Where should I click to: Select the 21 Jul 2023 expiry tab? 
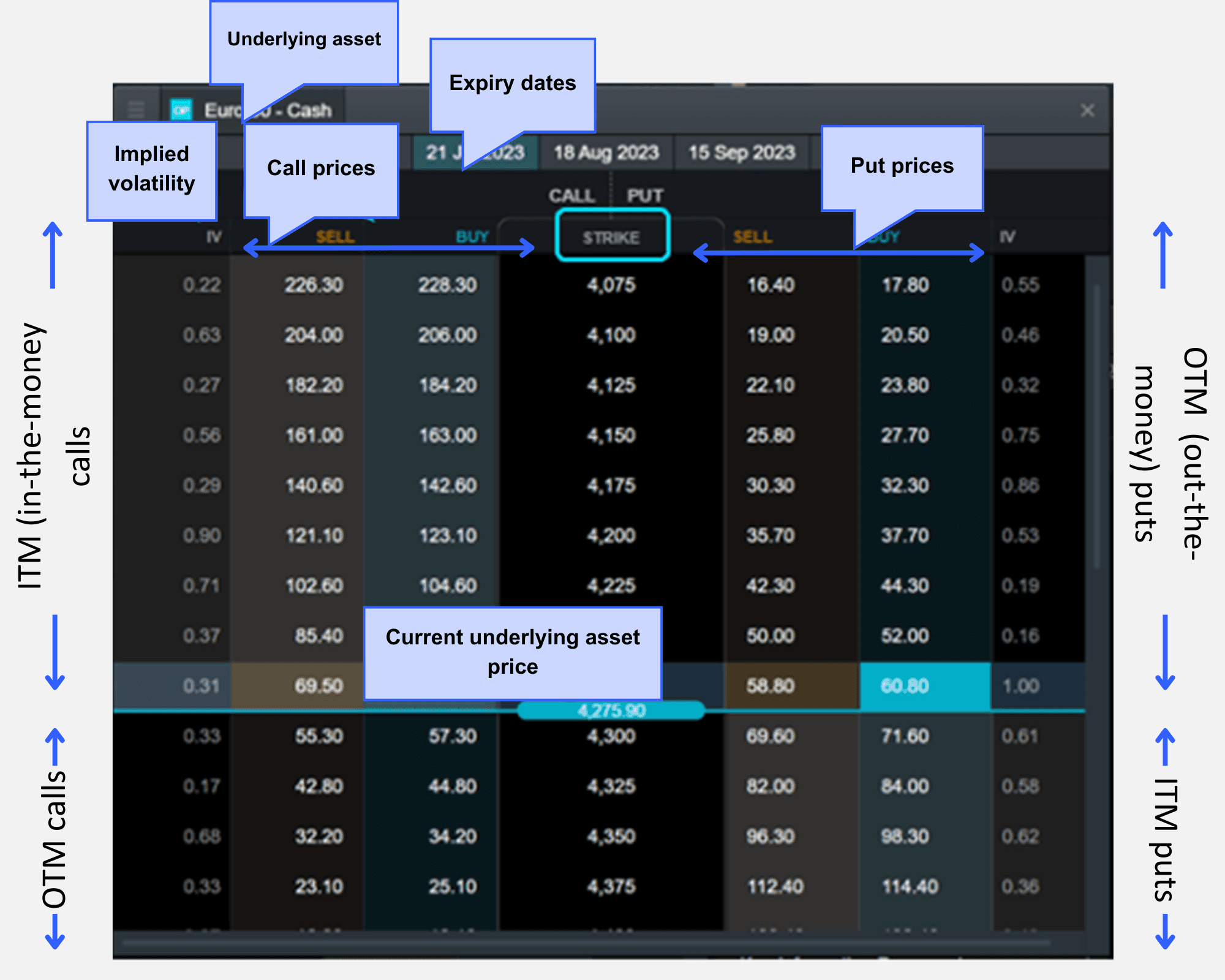[x=438, y=153]
